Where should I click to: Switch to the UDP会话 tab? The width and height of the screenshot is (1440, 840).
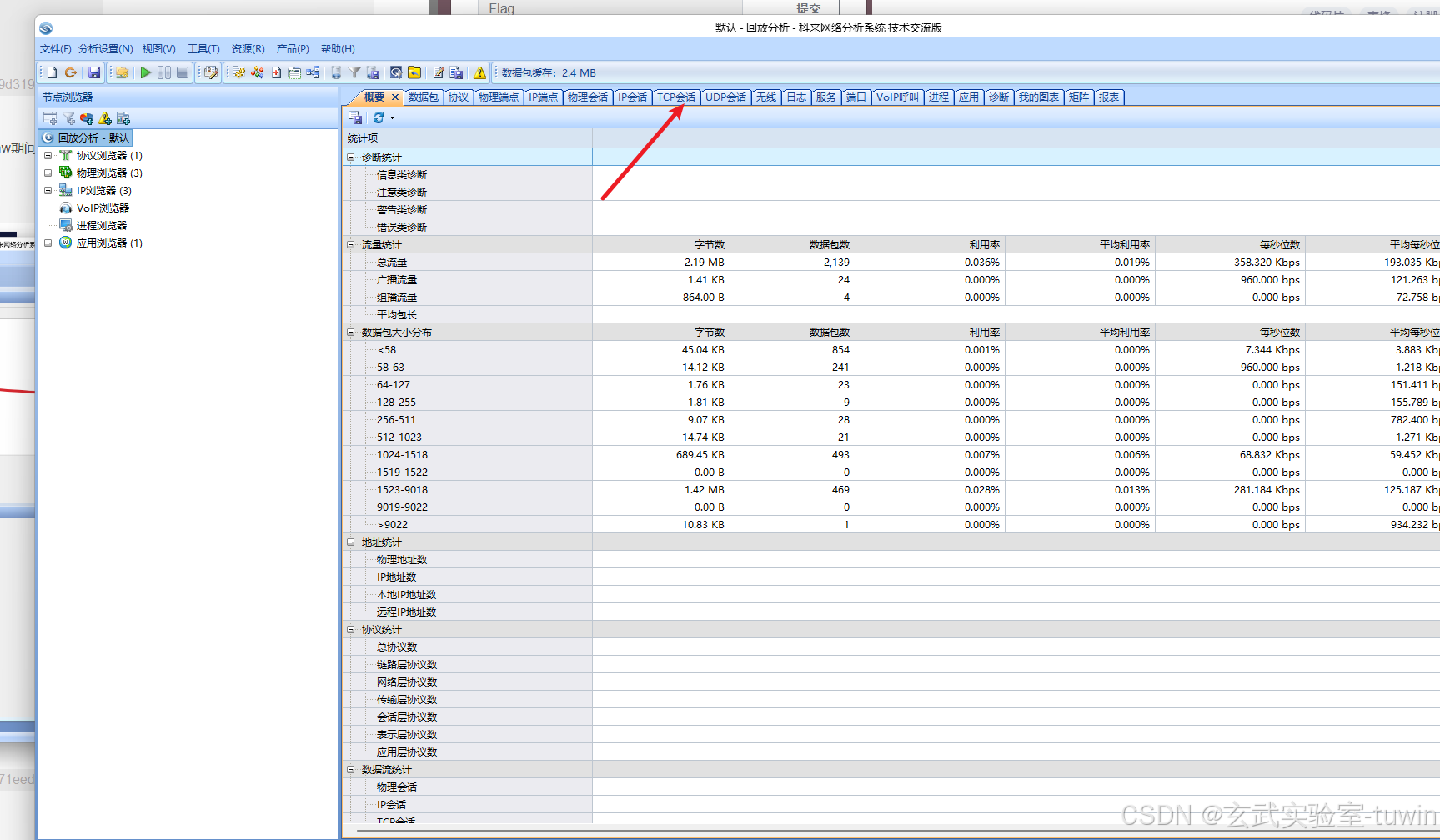[x=726, y=97]
